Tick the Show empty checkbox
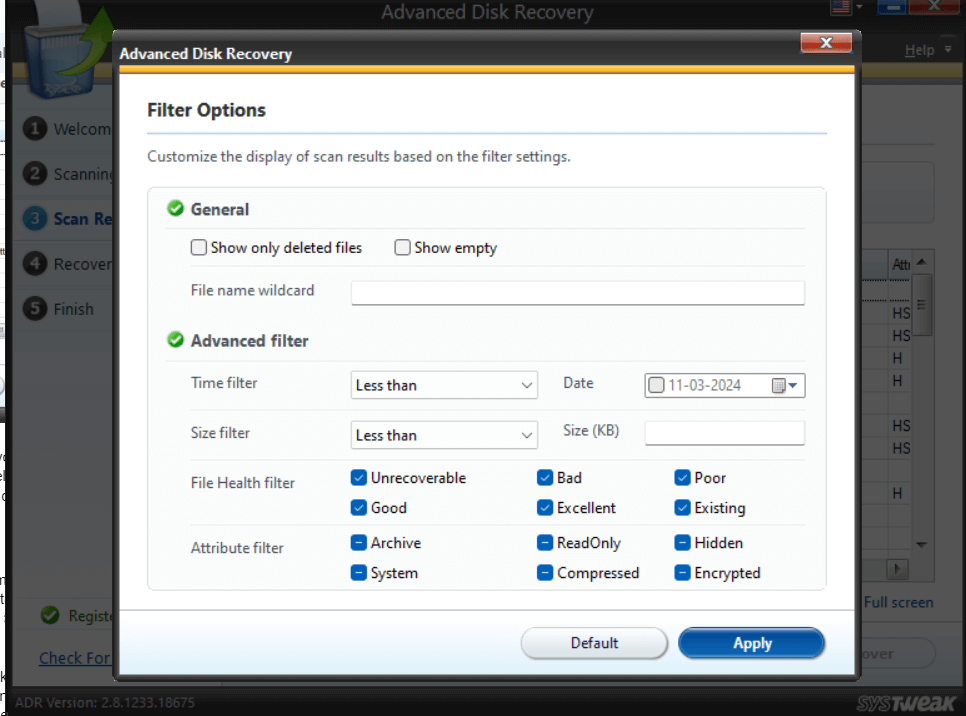Image resolution: width=966 pixels, height=716 pixels. point(402,248)
